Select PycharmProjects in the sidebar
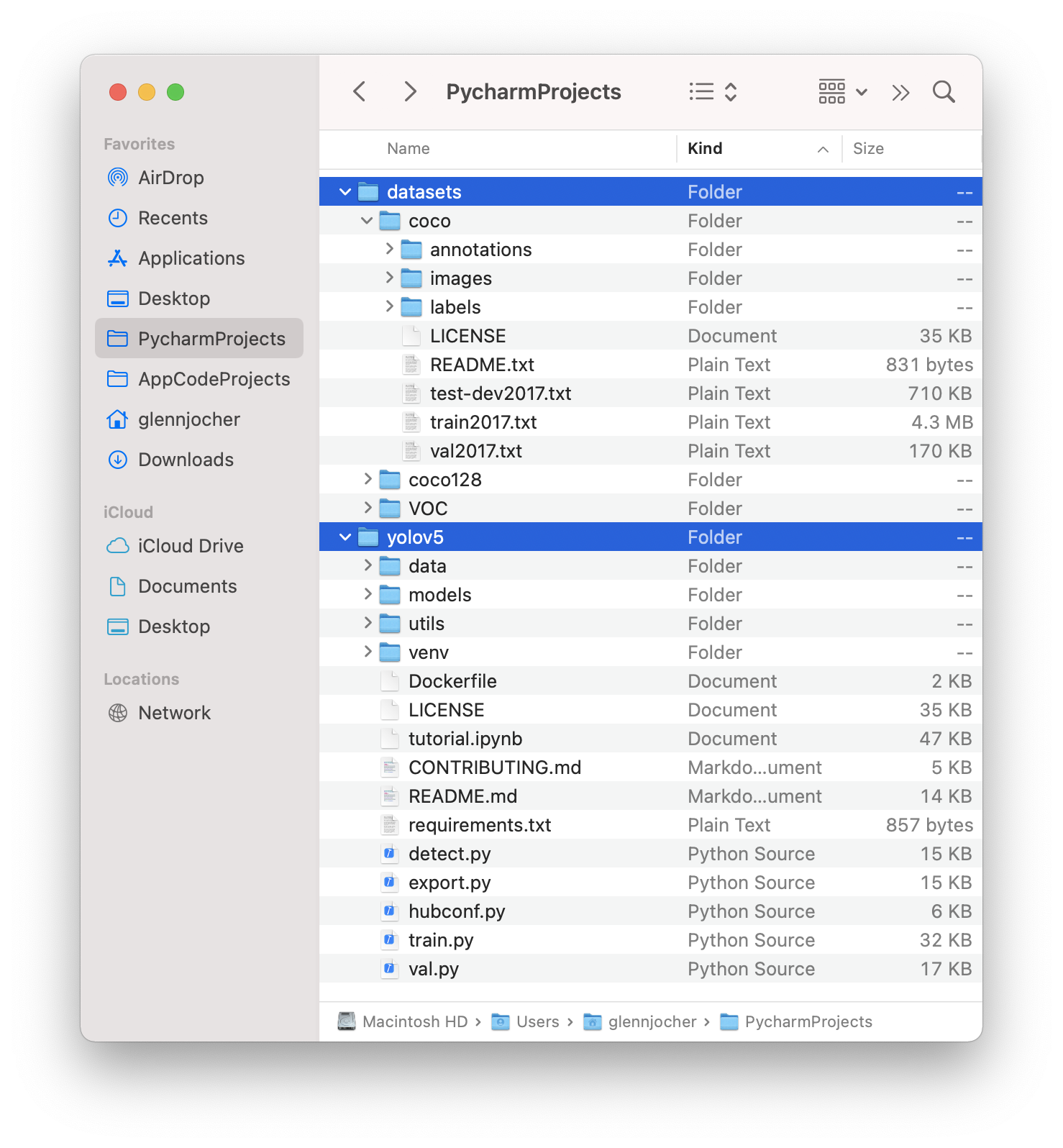1063x1148 pixels. click(199, 339)
